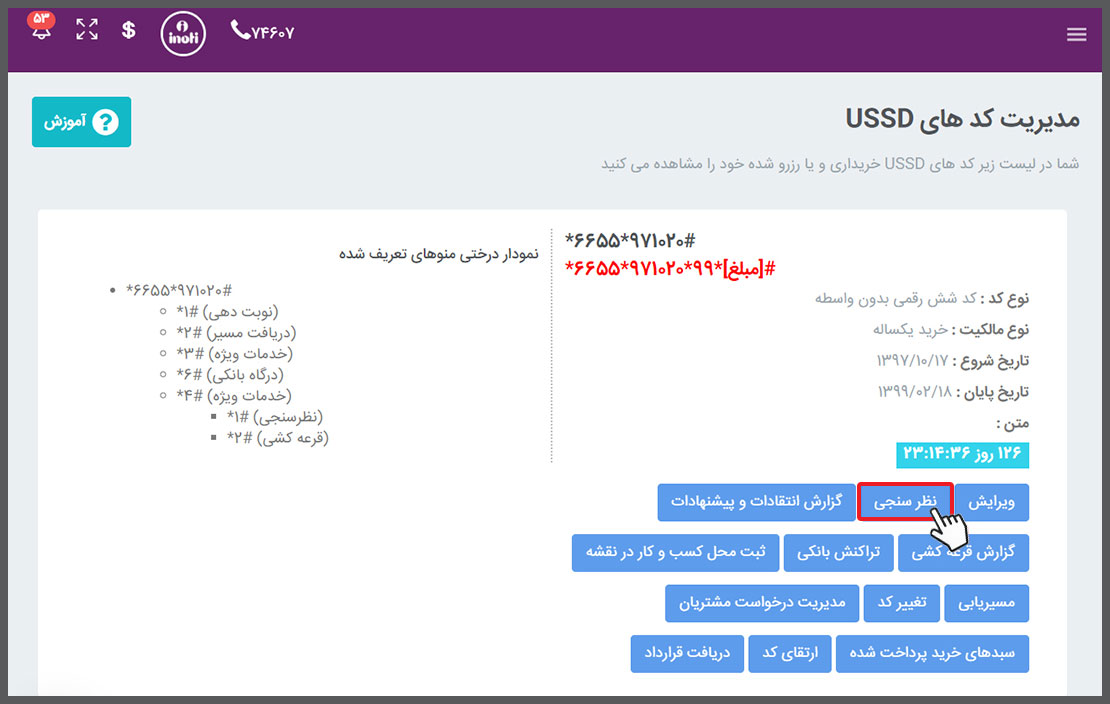The height and width of the screenshot is (704, 1110).
Task: Toggle fullscreen with the expand arrows icon
Action: [87, 29]
